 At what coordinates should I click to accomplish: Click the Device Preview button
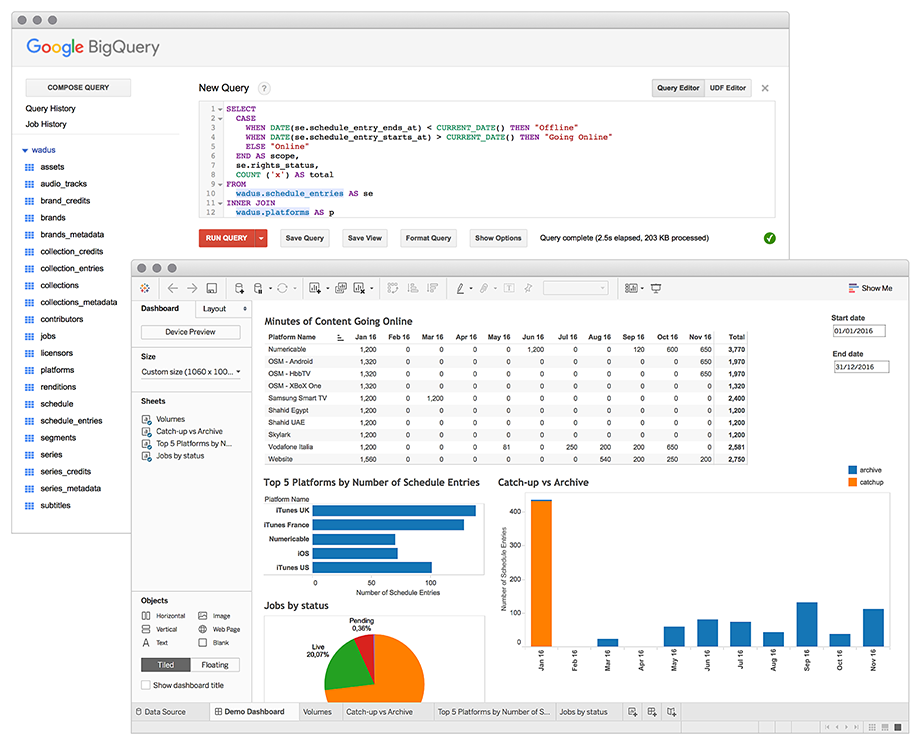click(x=191, y=332)
